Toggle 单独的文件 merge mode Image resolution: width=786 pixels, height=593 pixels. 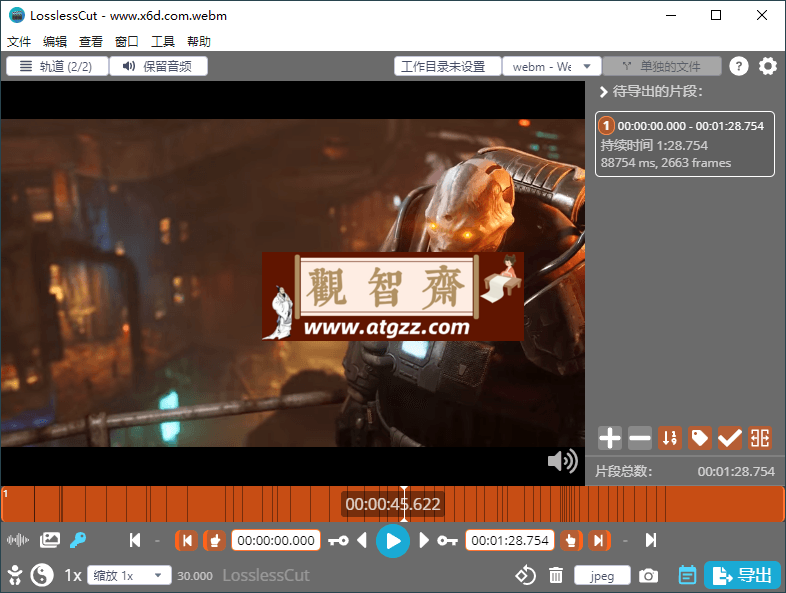click(x=662, y=66)
